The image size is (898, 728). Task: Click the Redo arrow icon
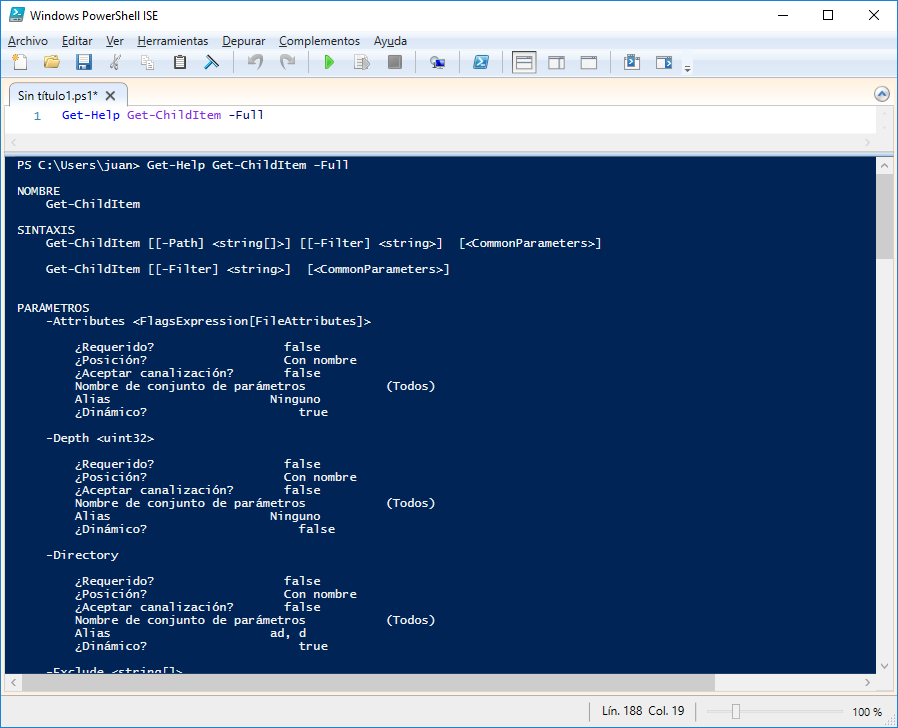pos(287,62)
